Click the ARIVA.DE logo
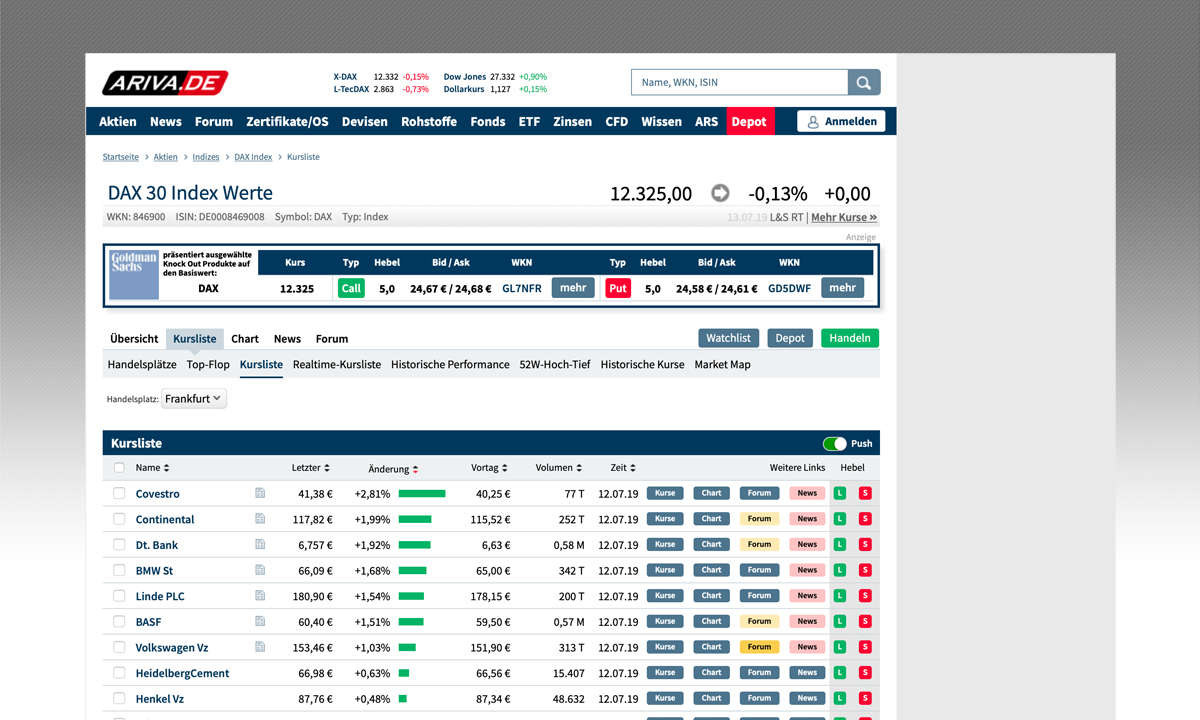This screenshot has width=1200, height=720. point(165,83)
